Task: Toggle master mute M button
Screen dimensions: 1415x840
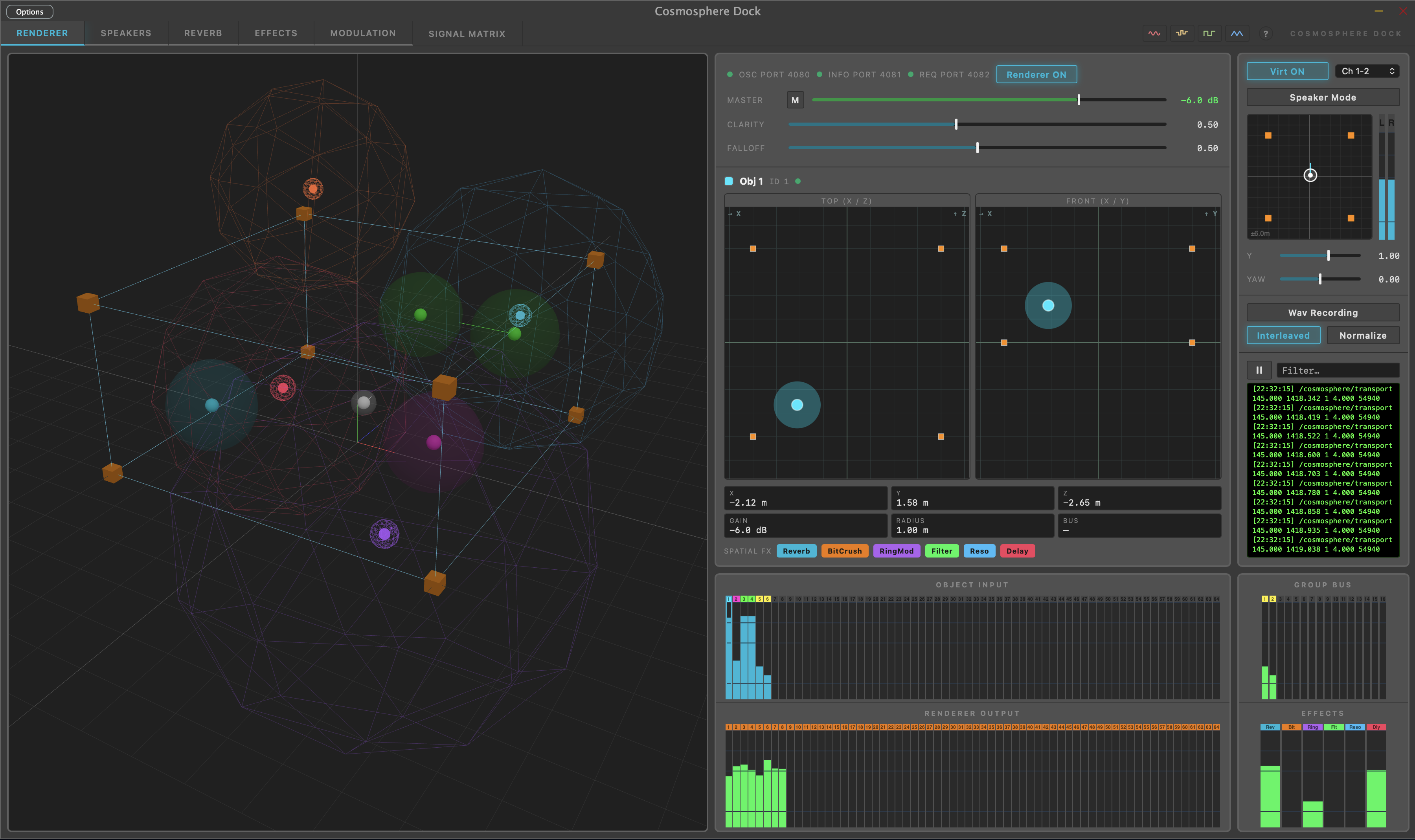Action: click(x=795, y=100)
